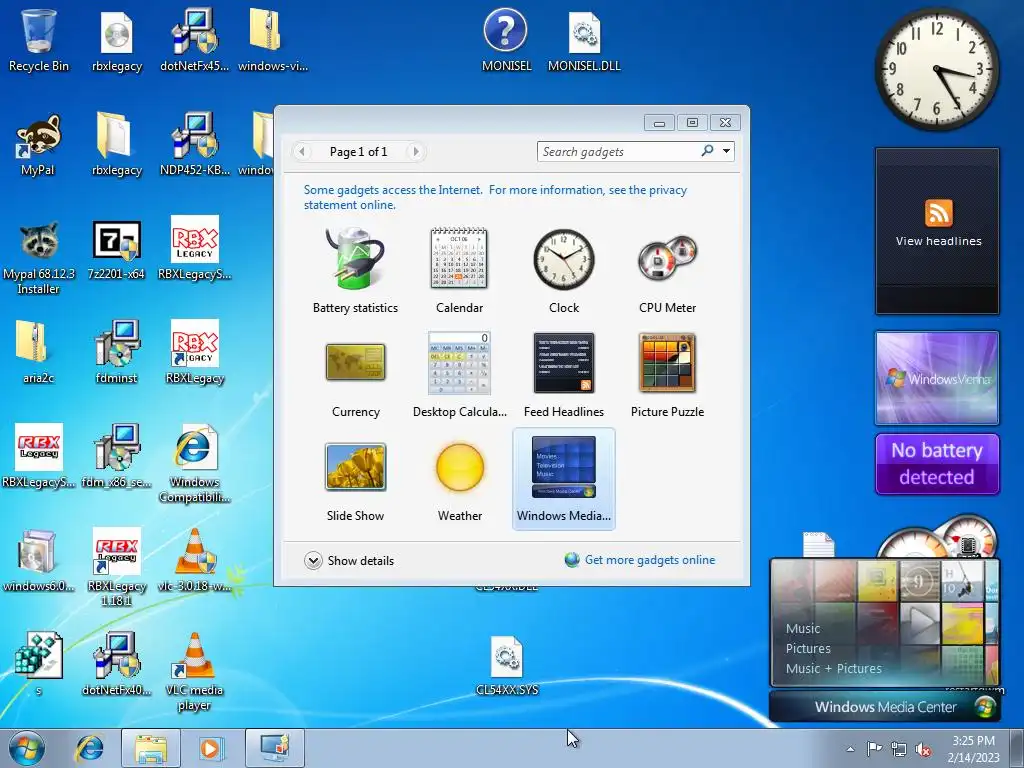Click the No battery detected gadget
Image resolution: width=1024 pixels, height=768 pixels.
[x=936, y=464]
